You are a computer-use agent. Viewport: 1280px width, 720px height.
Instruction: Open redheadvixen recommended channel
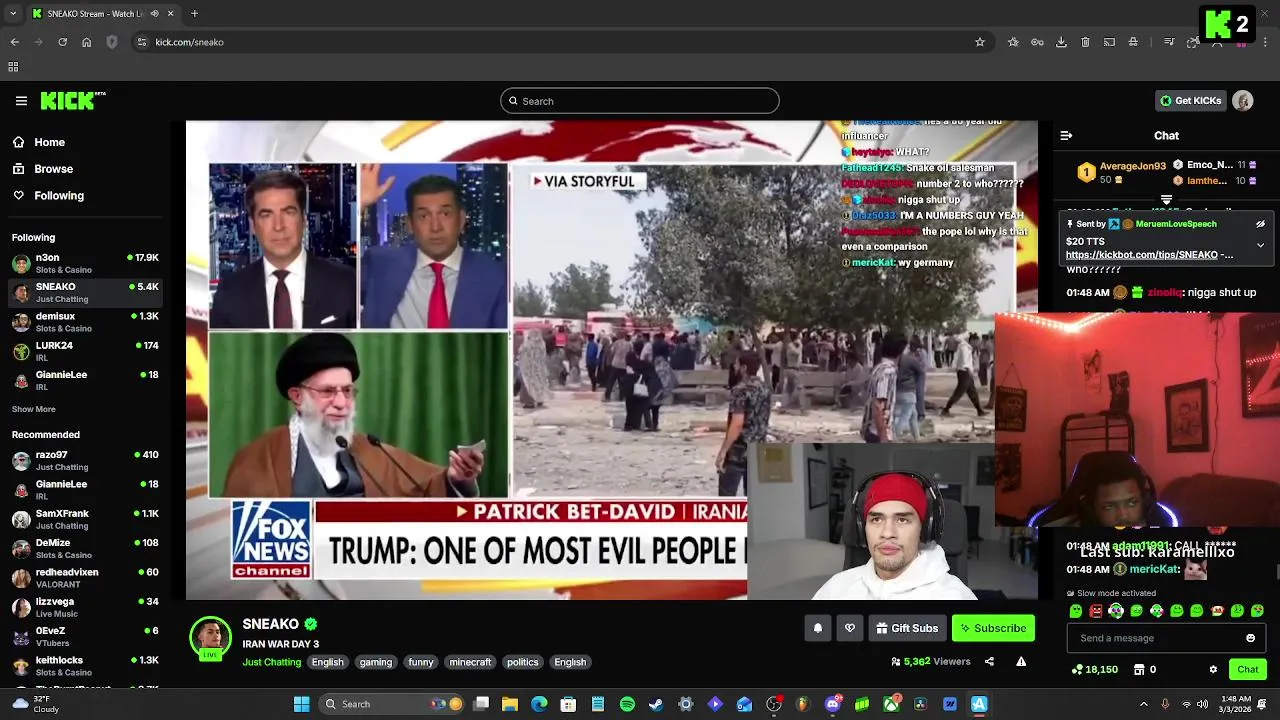[x=85, y=578]
